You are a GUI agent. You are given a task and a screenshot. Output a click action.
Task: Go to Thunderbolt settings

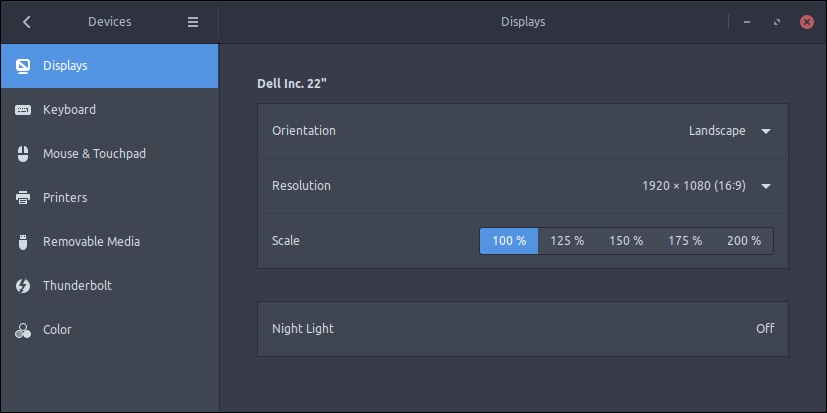click(x=110, y=286)
